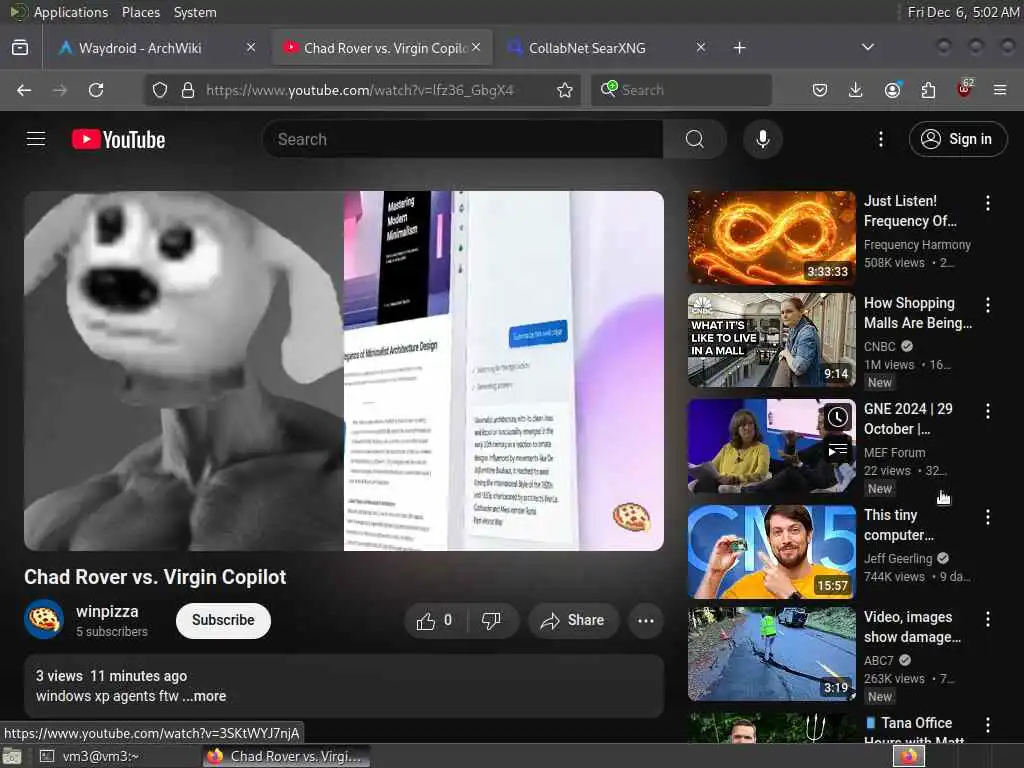Open the GNE 2024 | 29 October thumbnail
1024x768 pixels.
(771, 447)
